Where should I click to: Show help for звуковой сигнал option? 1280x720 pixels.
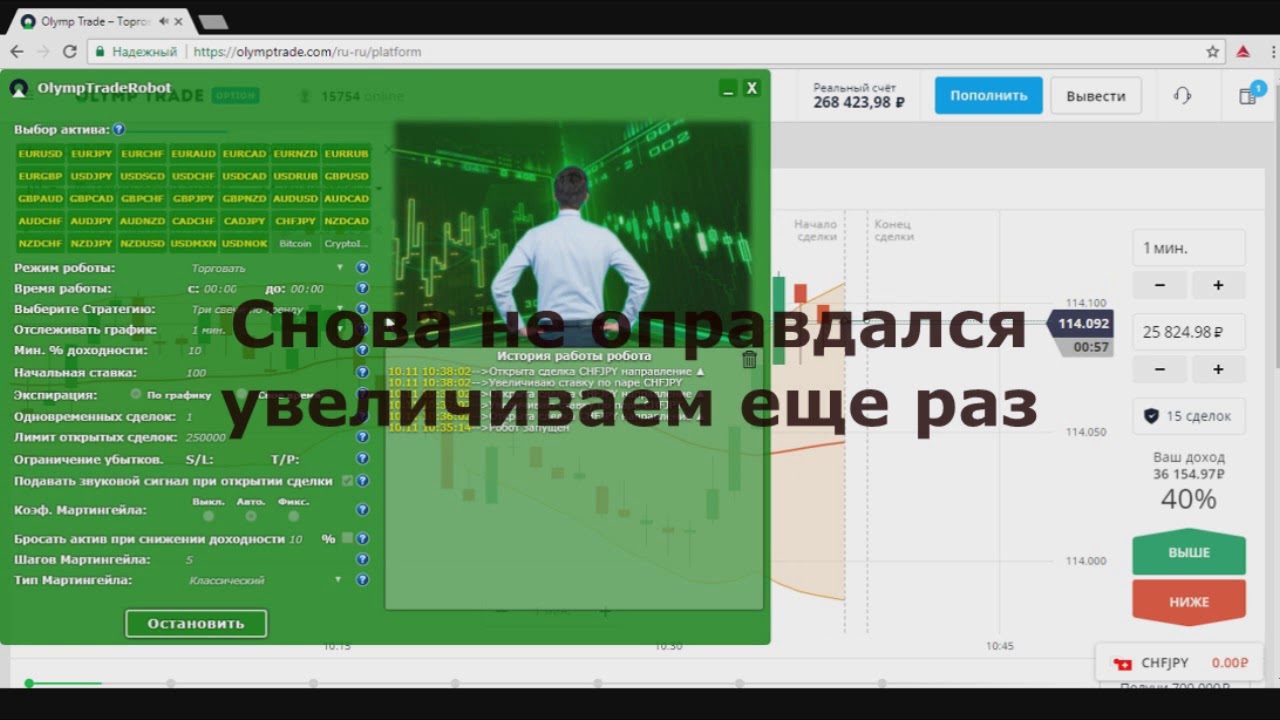[x=362, y=481]
